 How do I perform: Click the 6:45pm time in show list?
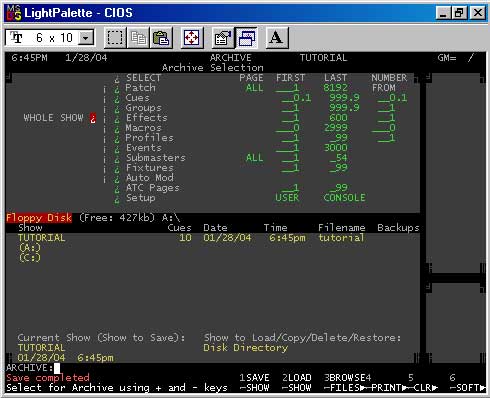pos(287,238)
